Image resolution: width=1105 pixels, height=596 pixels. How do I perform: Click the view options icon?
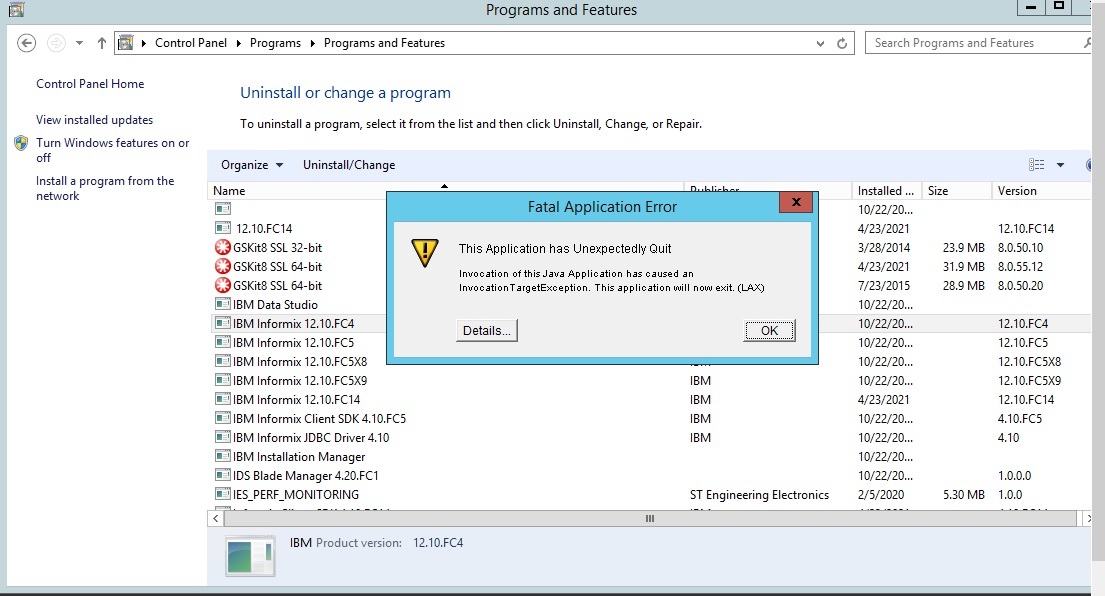(1037, 165)
